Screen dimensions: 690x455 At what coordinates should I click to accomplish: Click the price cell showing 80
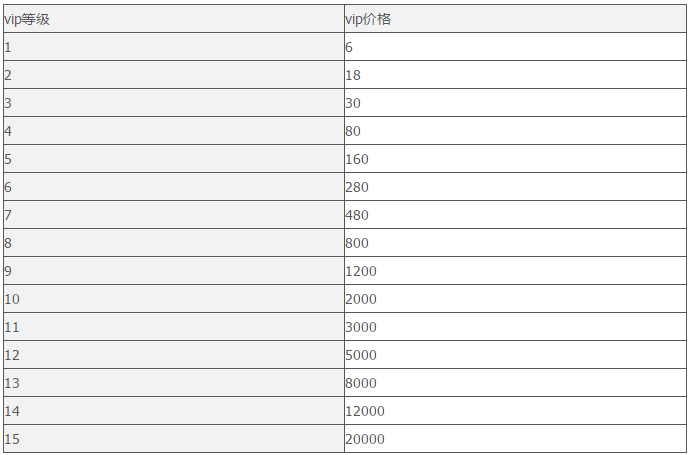[x=514, y=131]
